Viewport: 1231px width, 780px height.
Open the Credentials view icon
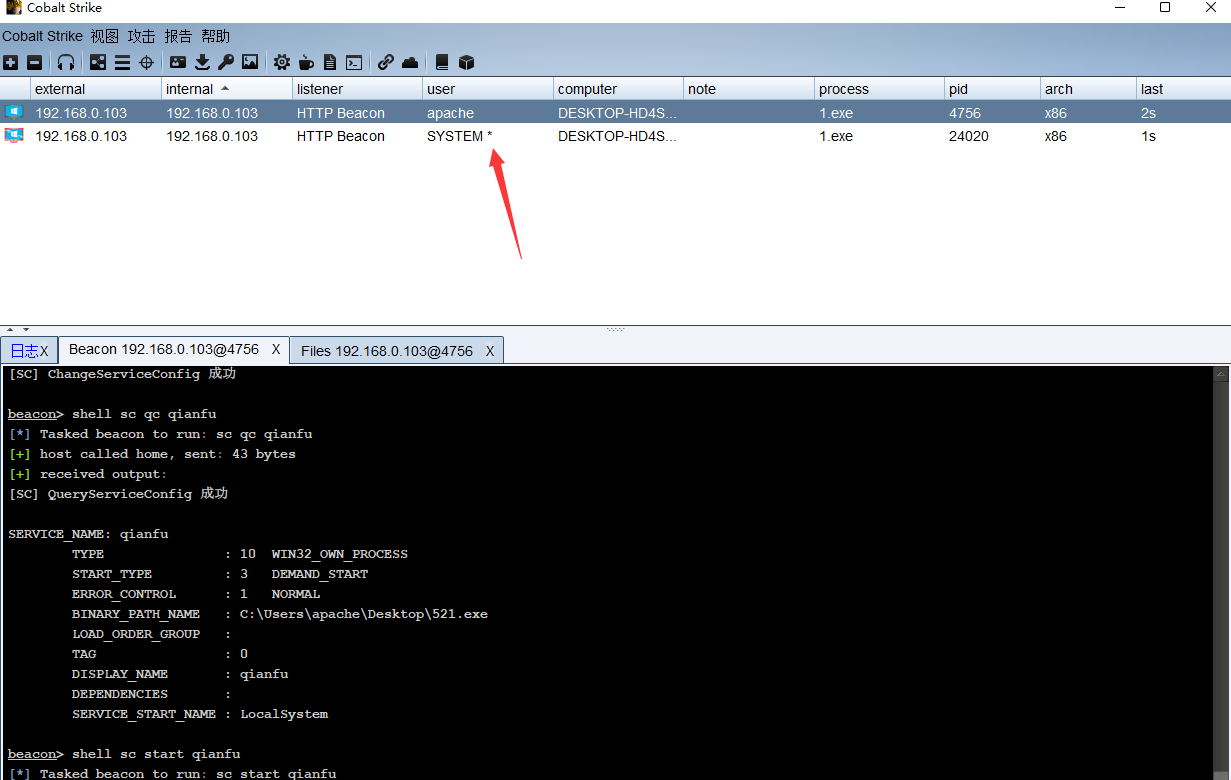pyautogui.click(x=178, y=62)
